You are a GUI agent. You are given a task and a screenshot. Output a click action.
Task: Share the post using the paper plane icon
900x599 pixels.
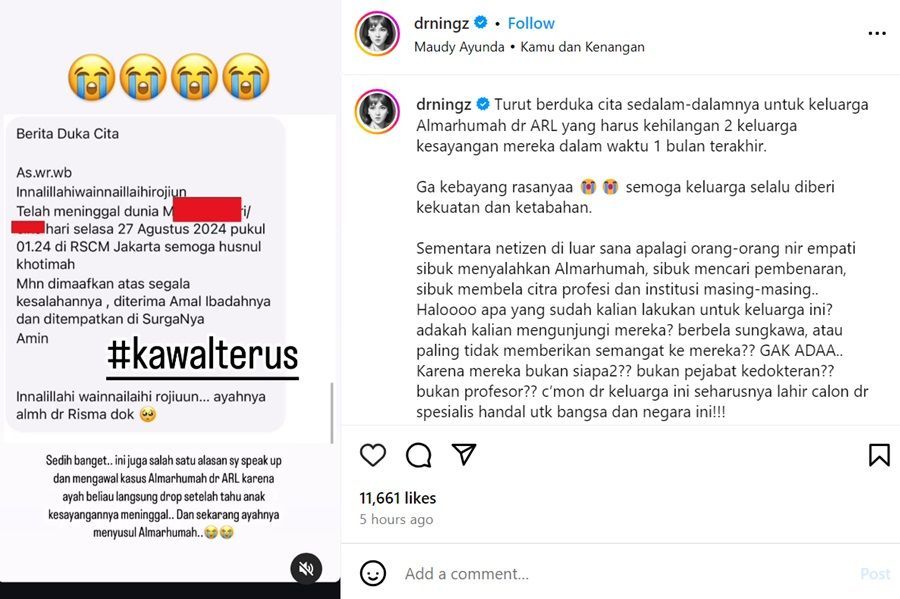tap(464, 454)
